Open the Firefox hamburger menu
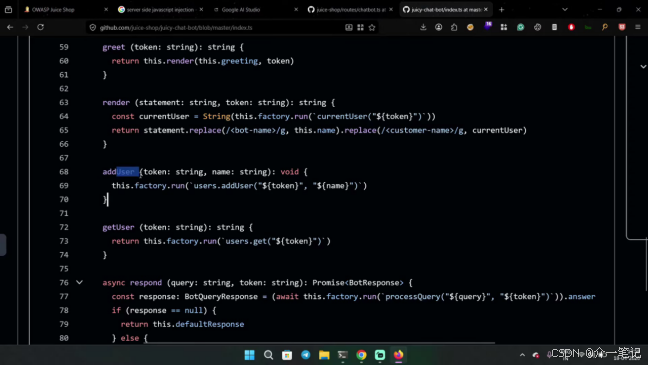 click(x=638, y=27)
